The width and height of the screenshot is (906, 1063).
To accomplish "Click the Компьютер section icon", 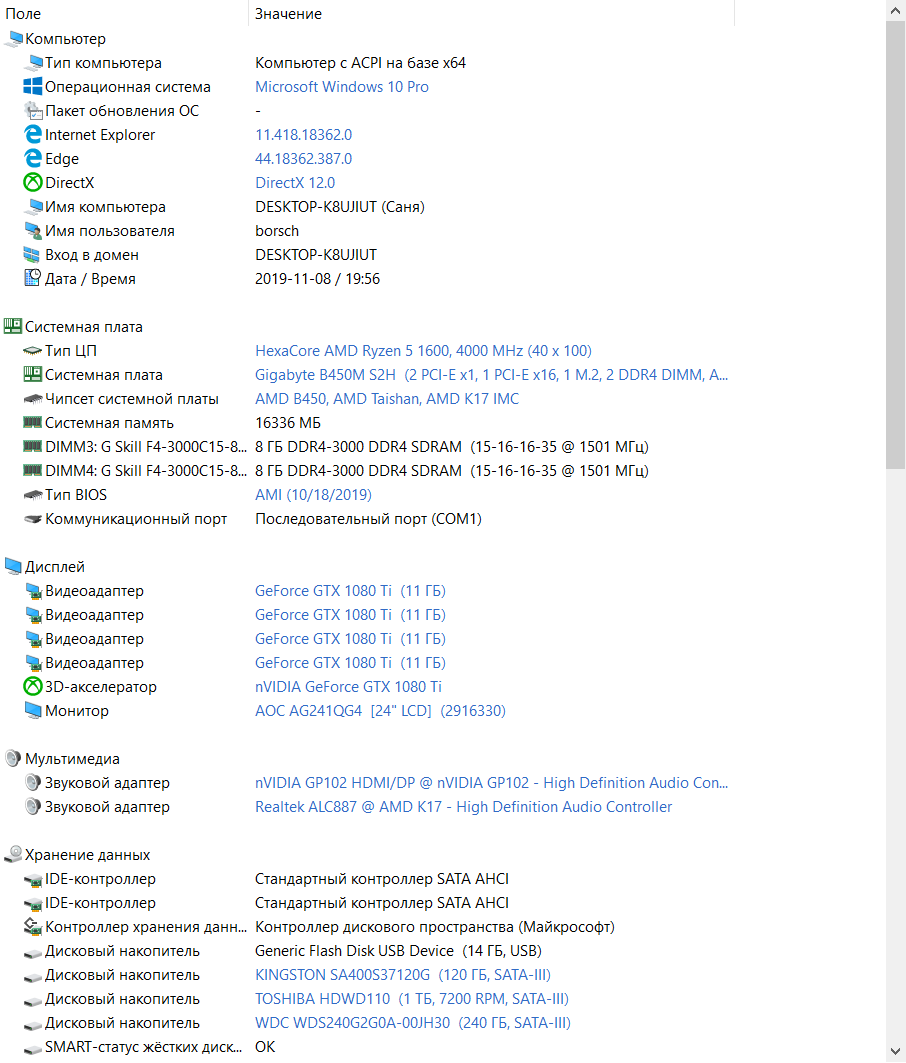I will [x=13, y=39].
